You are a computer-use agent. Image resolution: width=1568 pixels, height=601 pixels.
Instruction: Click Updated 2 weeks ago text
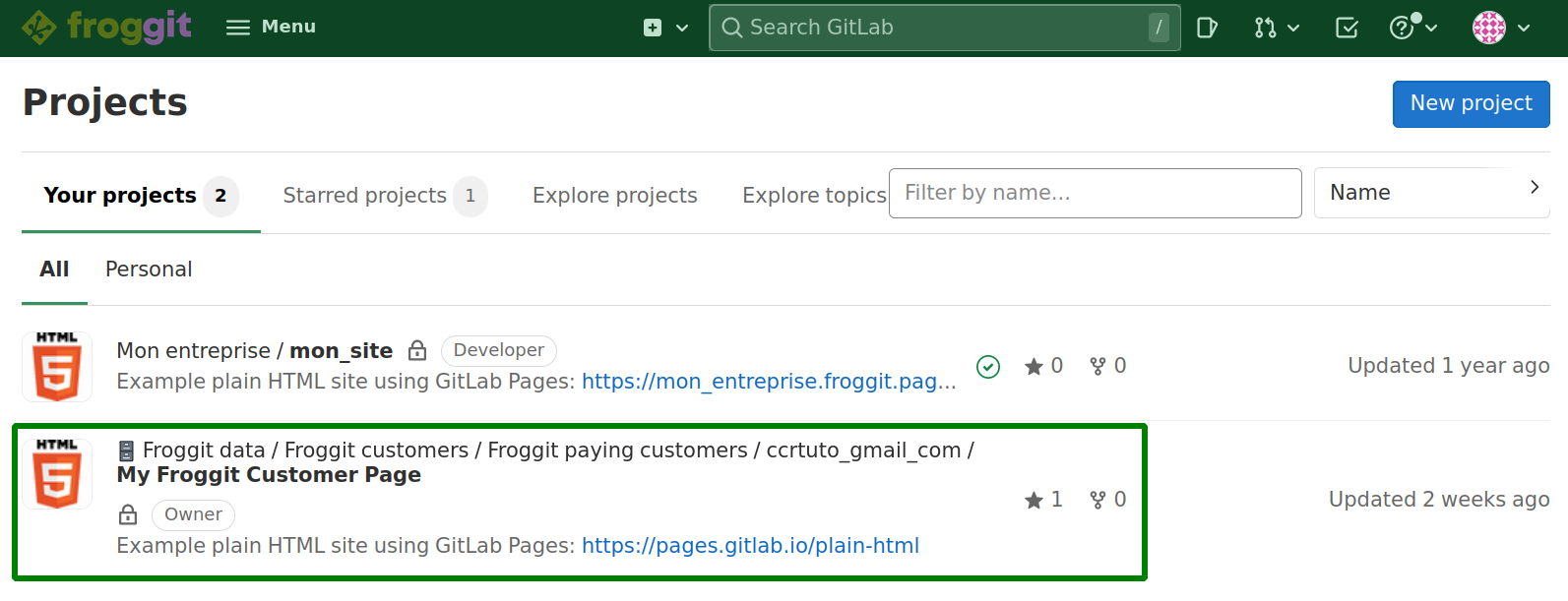1439,500
